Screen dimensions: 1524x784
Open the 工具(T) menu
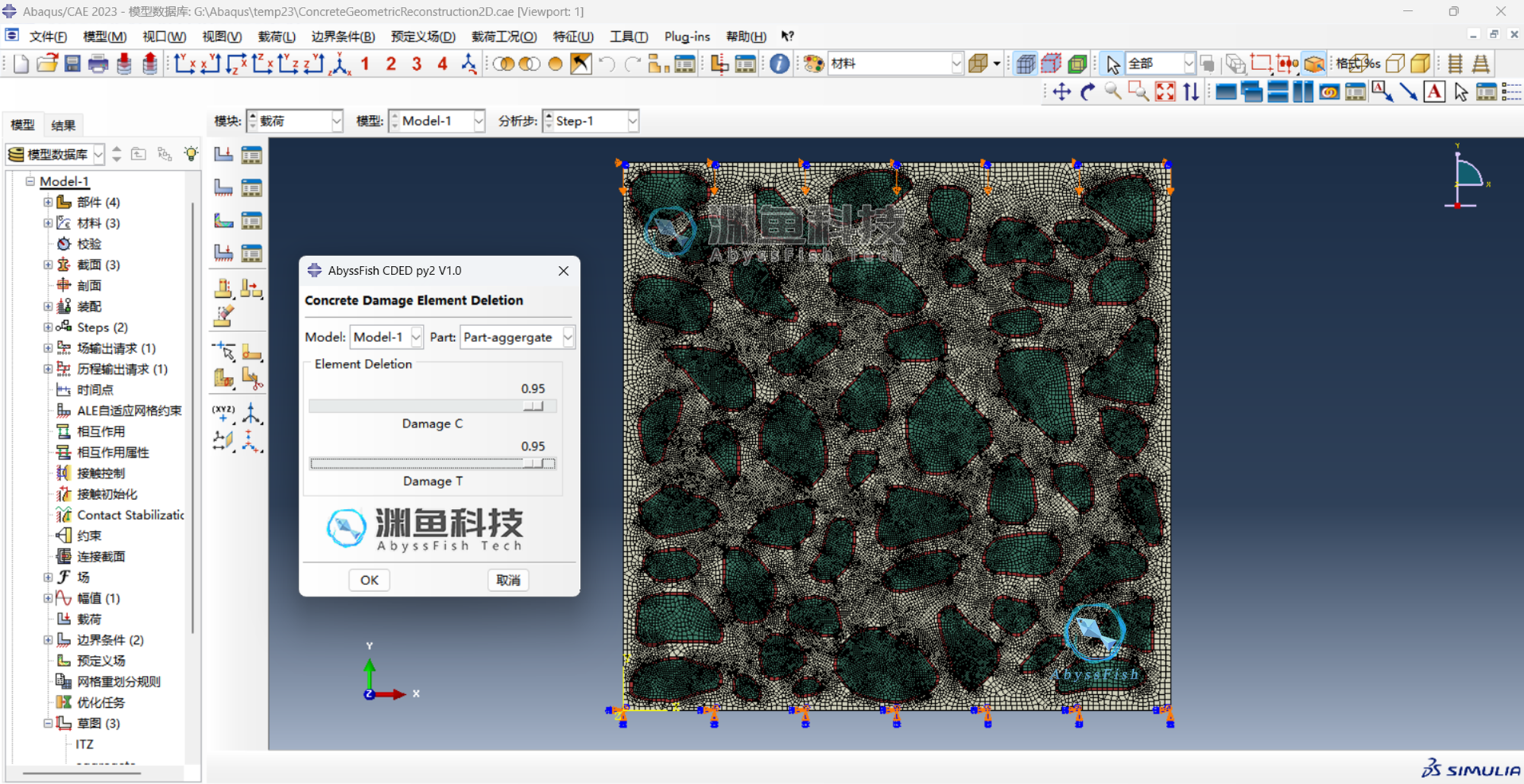(629, 37)
